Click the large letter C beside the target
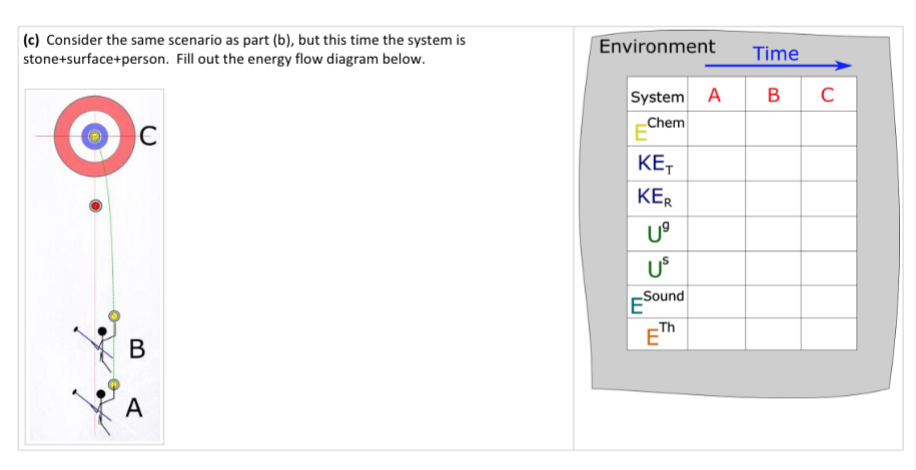916x470 pixels. 148,137
